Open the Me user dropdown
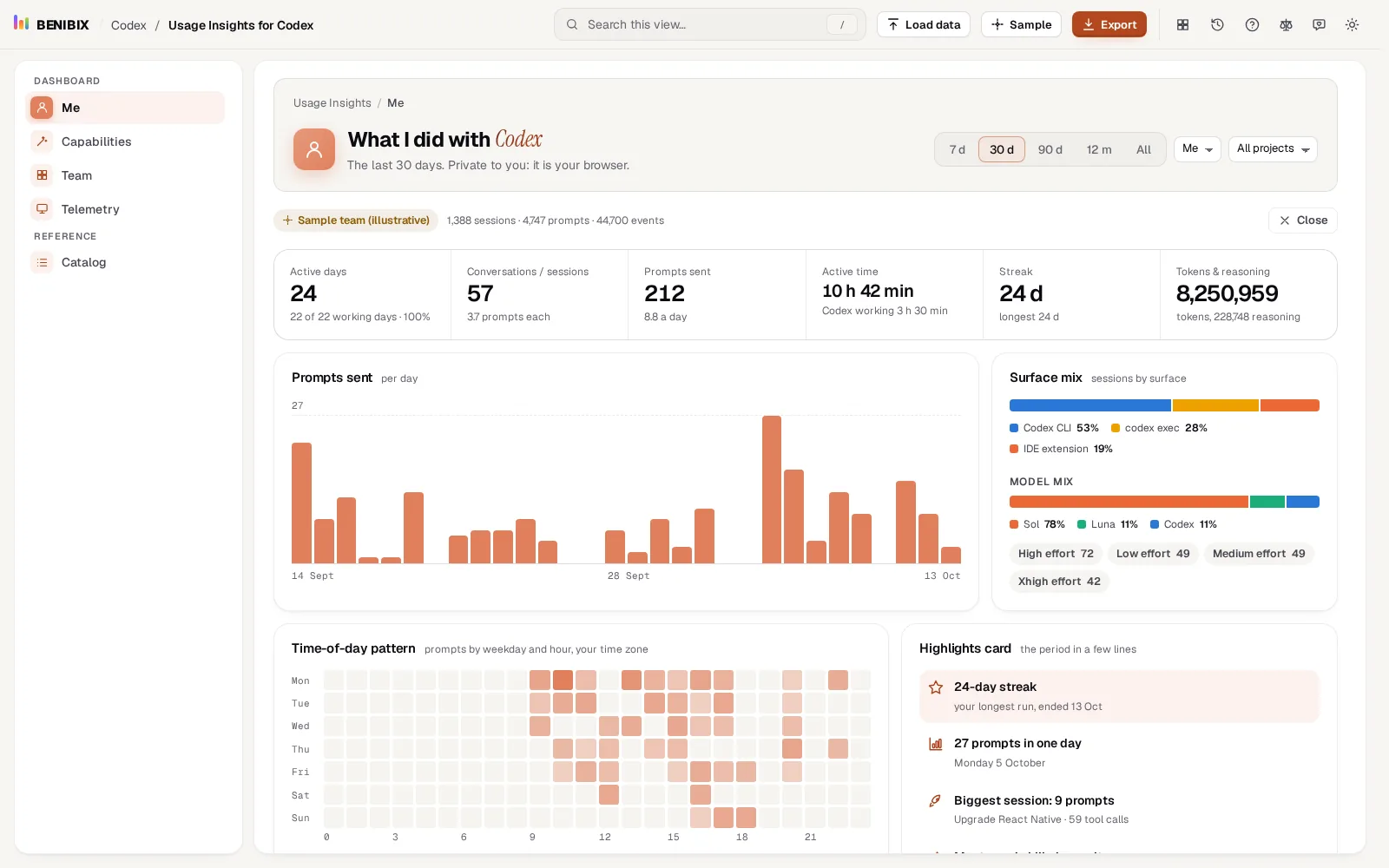 point(1197,149)
